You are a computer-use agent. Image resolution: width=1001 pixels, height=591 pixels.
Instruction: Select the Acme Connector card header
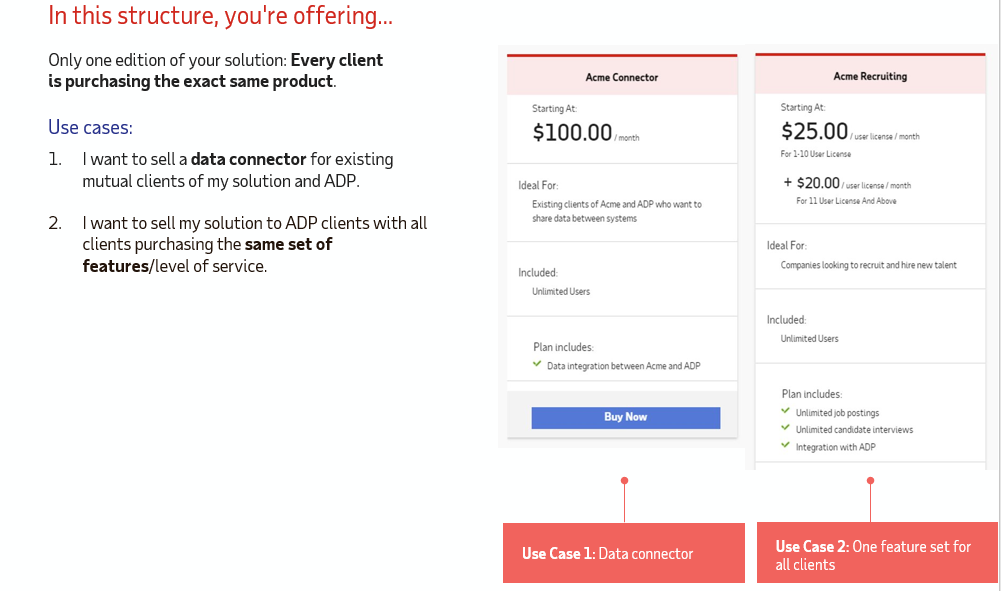coord(622,76)
